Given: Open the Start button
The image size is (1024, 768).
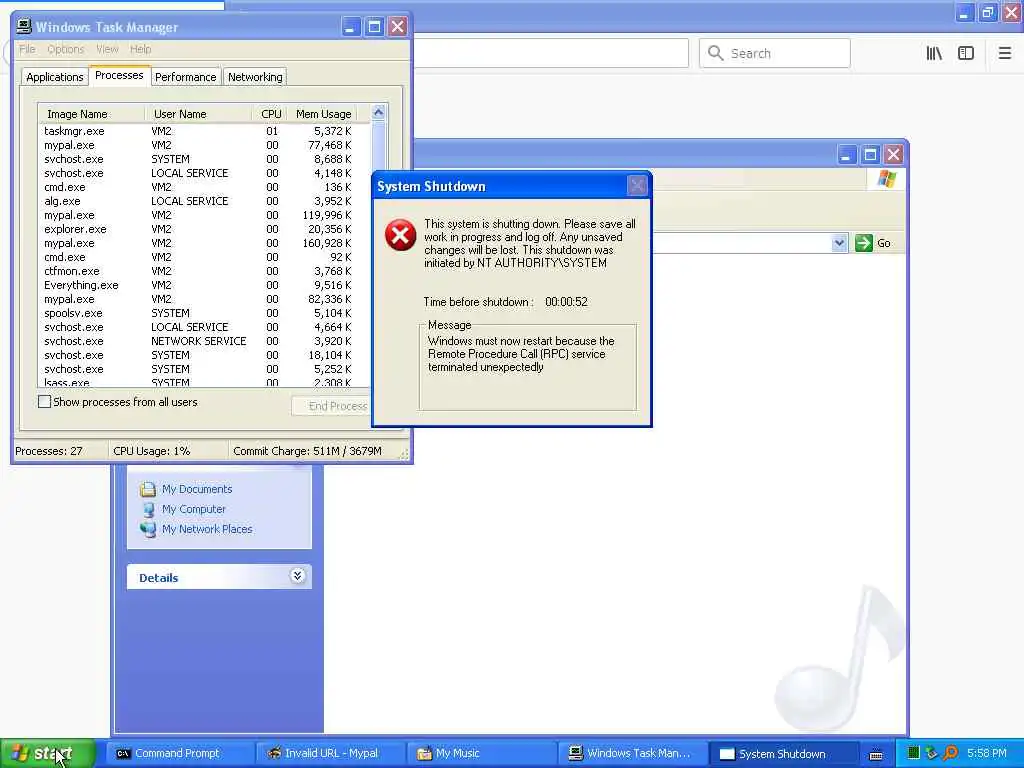Looking at the screenshot, I should point(48,754).
